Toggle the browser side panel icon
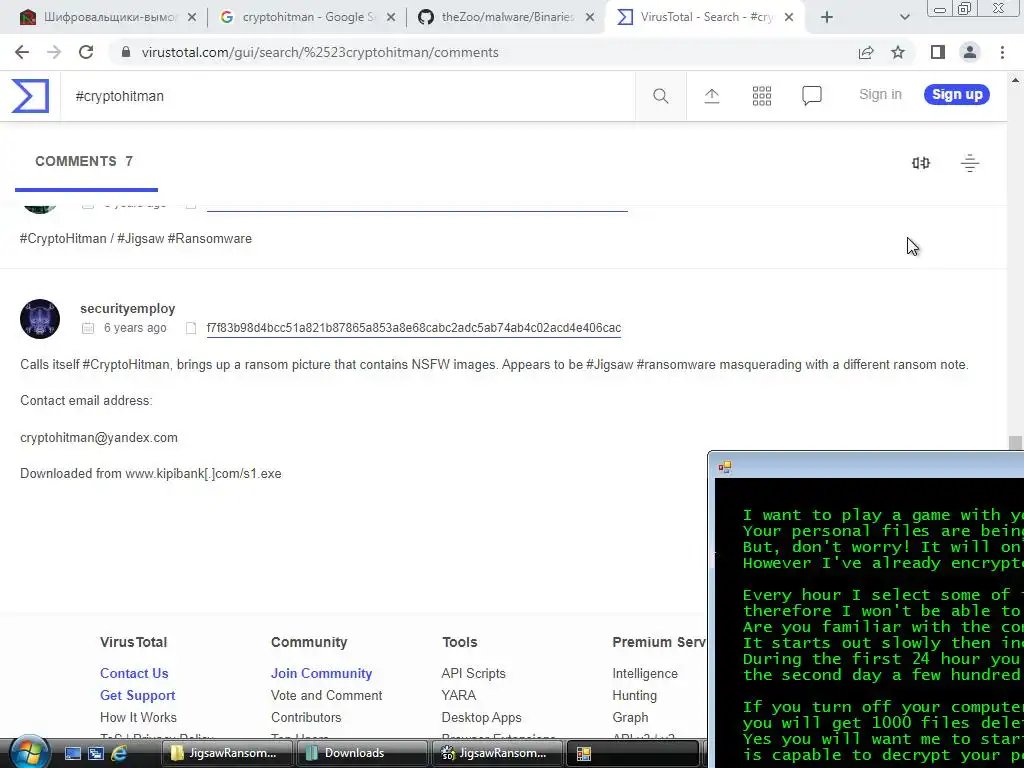 tap(938, 52)
